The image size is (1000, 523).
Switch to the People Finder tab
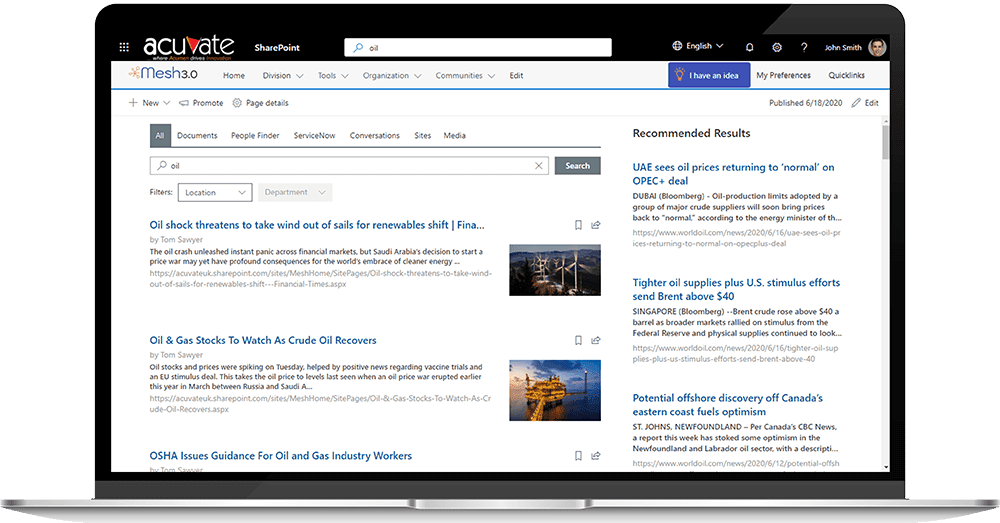point(255,135)
